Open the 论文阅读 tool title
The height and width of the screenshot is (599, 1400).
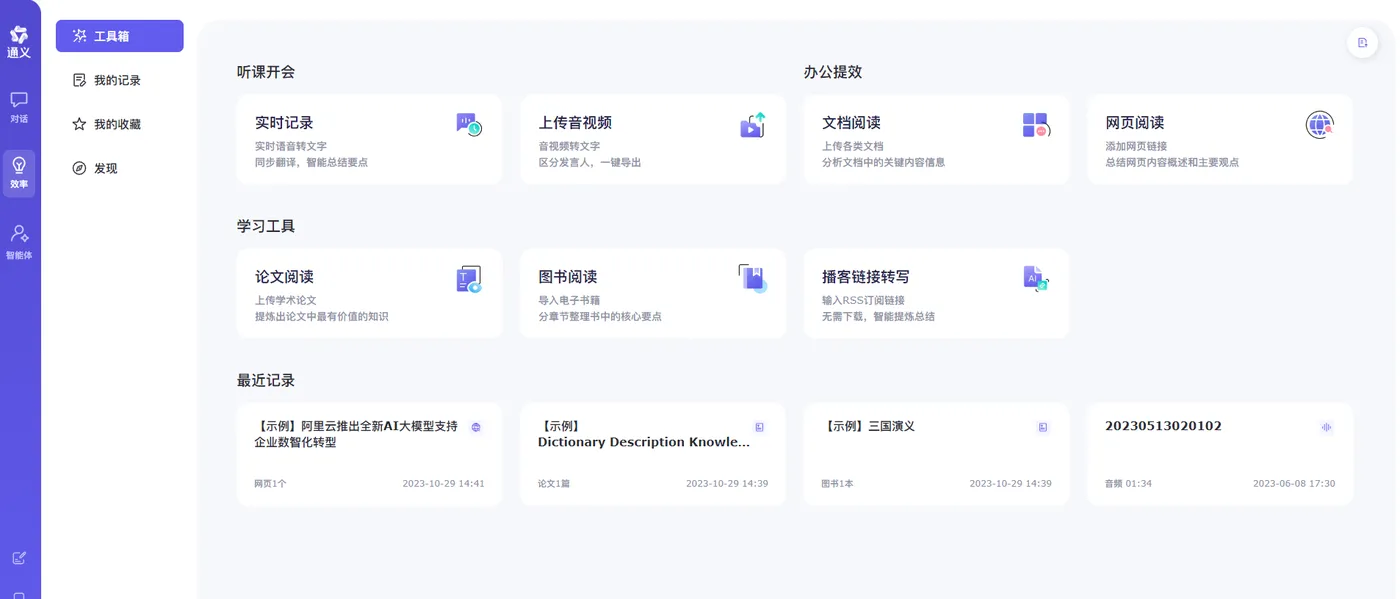point(284,277)
